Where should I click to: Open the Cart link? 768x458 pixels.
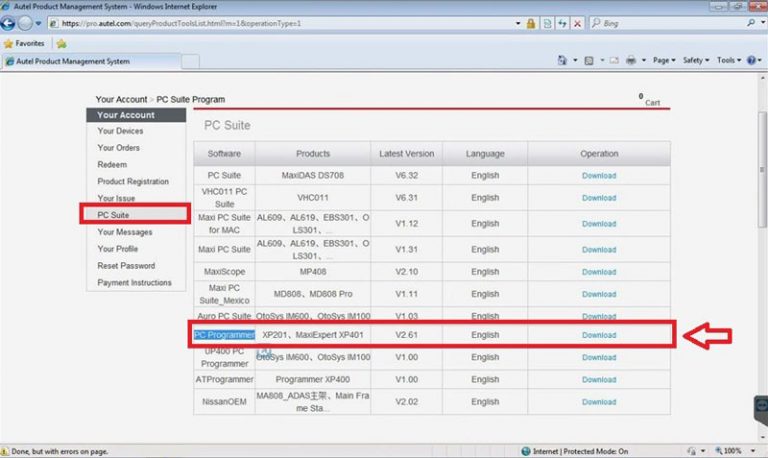click(x=652, y=102)
